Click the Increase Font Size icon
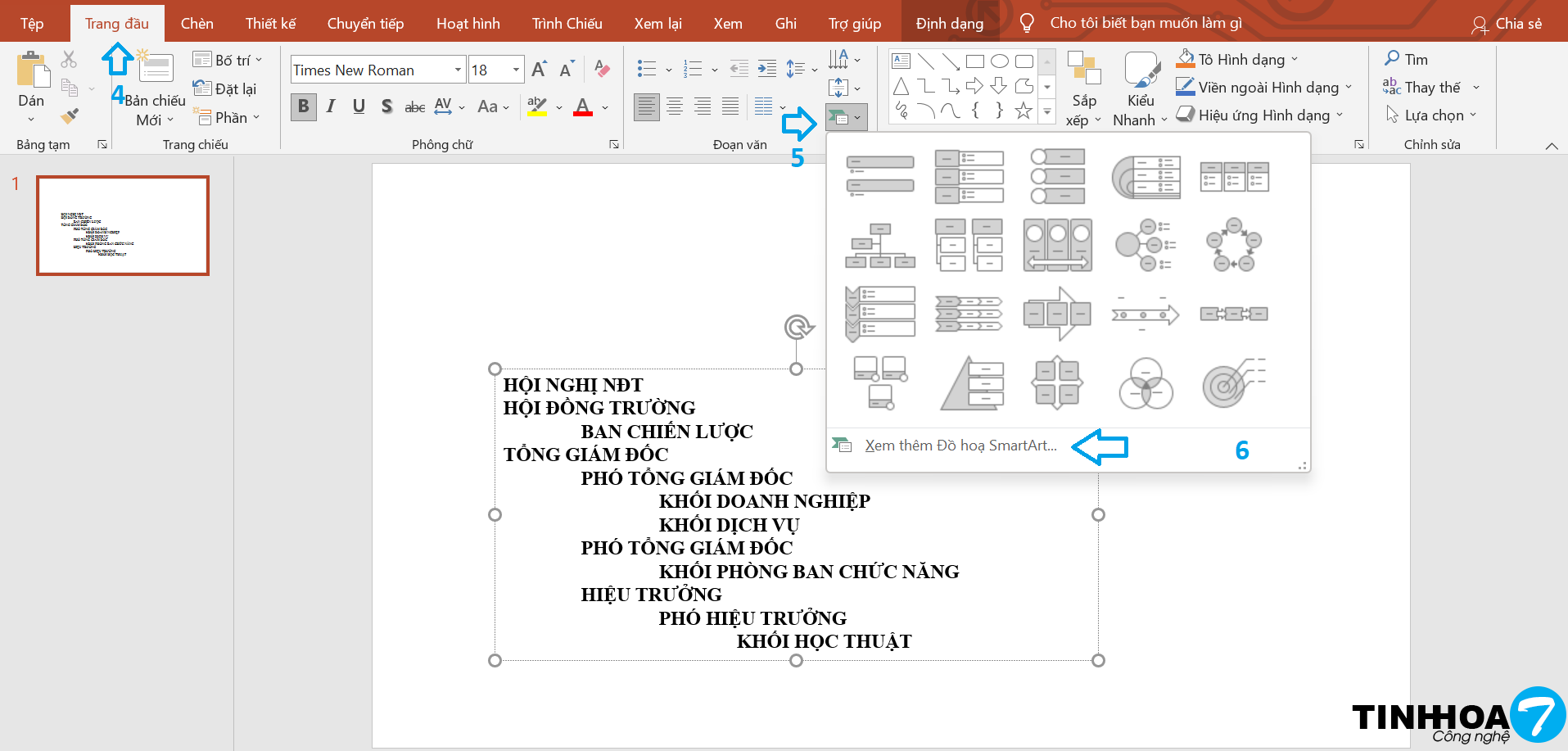The height and width of the screenshot is (751, 1568). (539, 70)
